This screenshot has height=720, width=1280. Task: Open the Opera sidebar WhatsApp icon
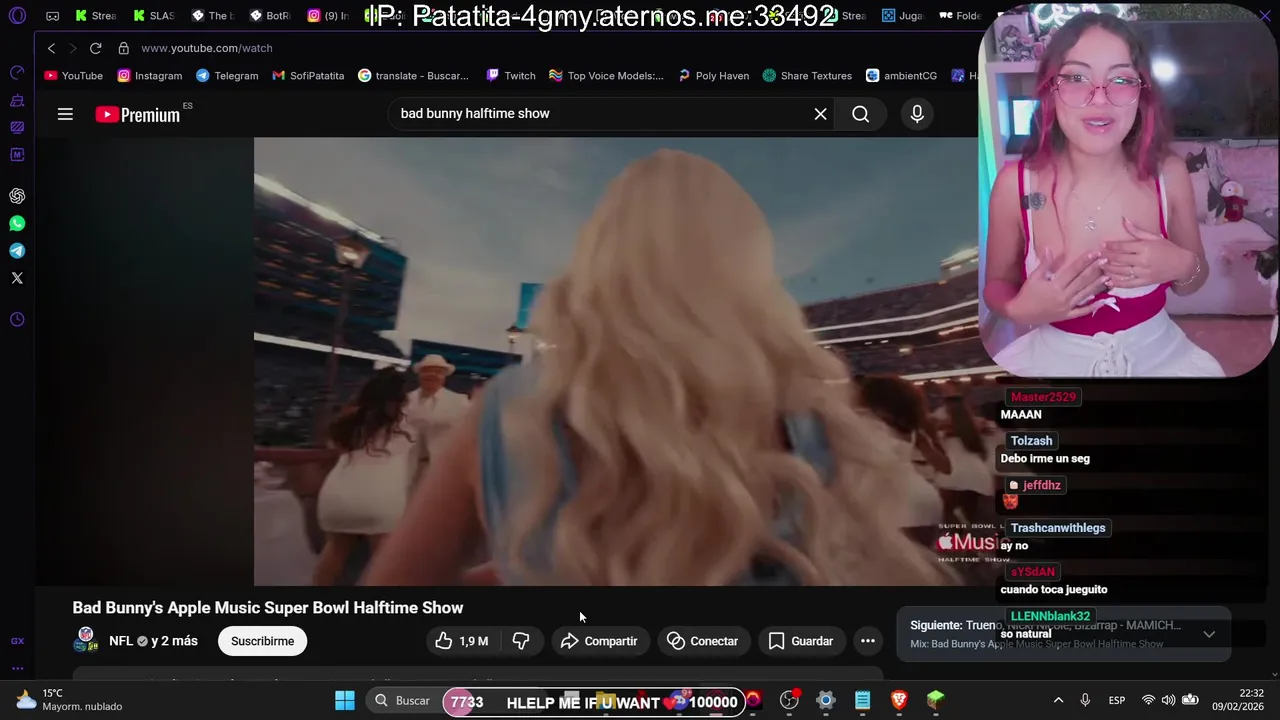pos(17,224)
